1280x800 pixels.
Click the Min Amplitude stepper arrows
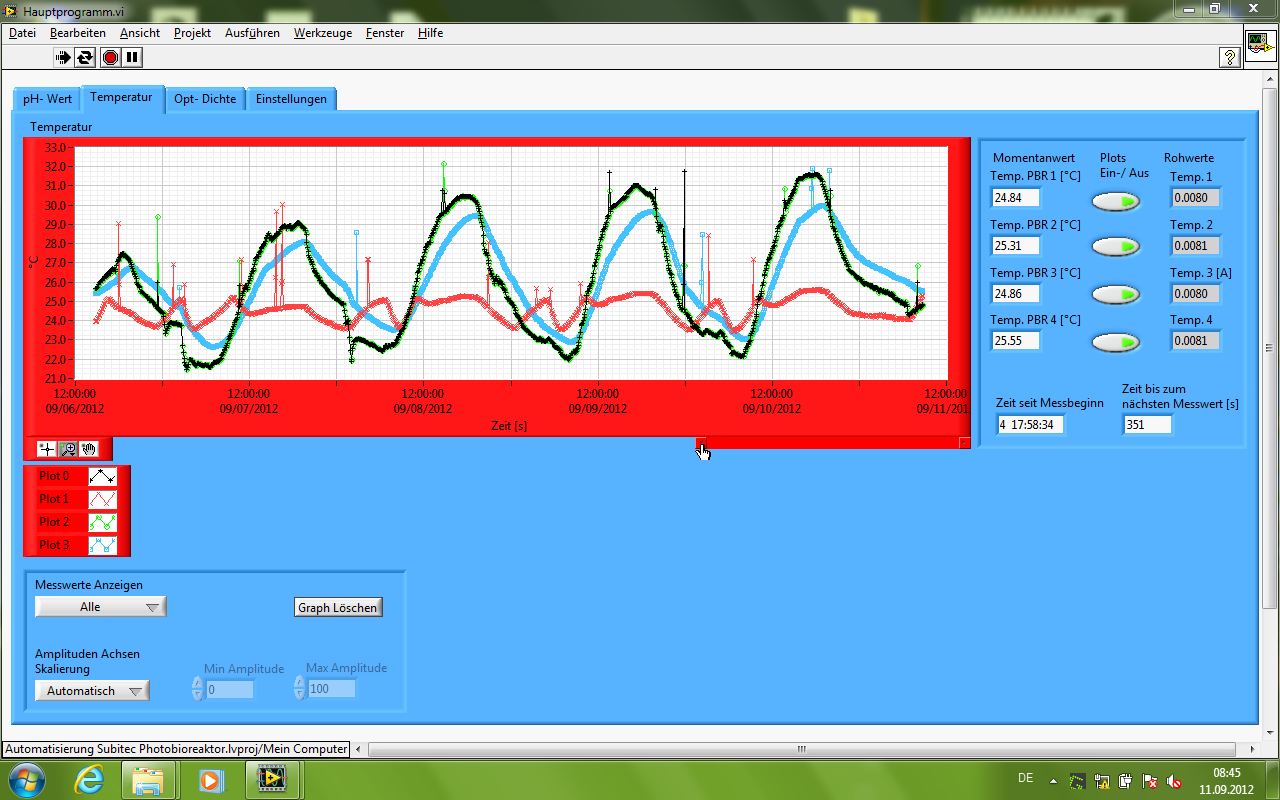(x=197, y=688)
